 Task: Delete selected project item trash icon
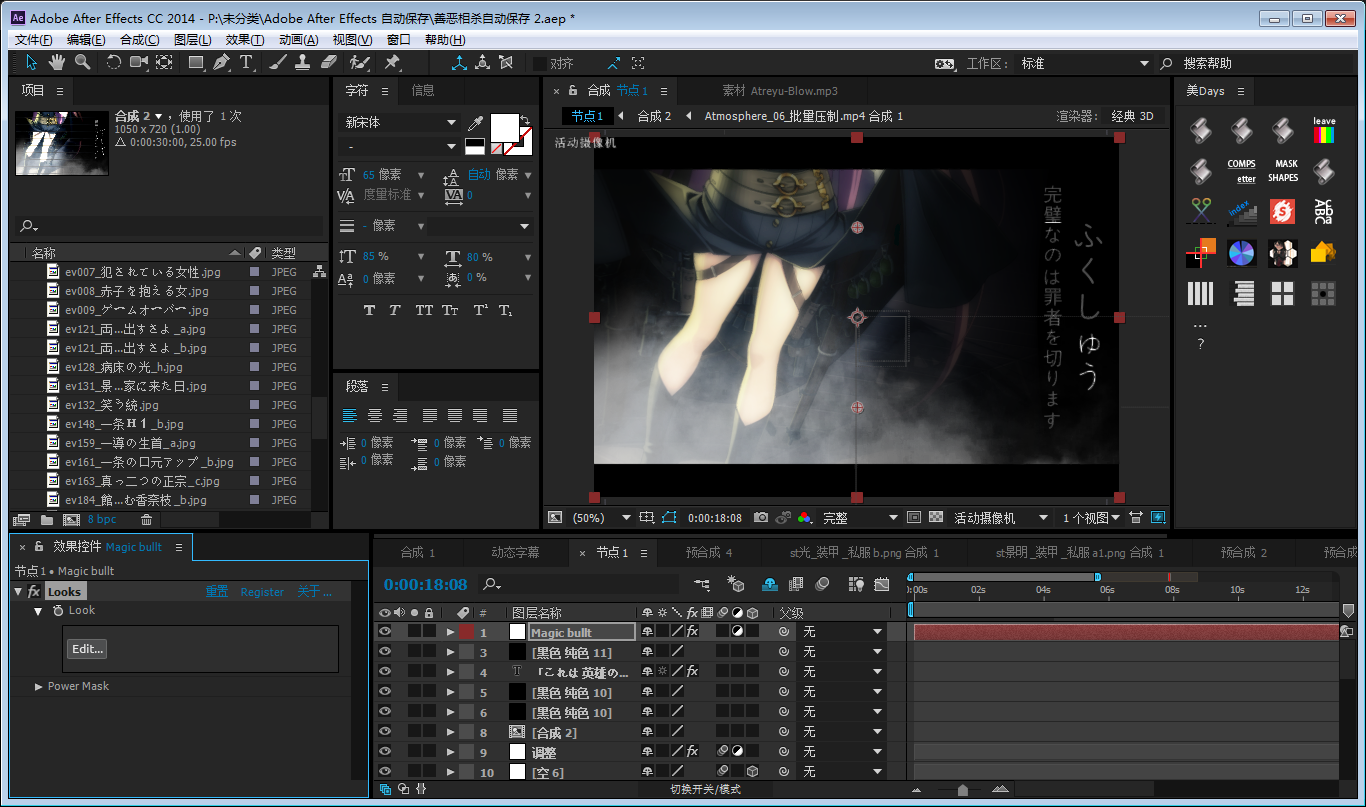click(146, 520)
